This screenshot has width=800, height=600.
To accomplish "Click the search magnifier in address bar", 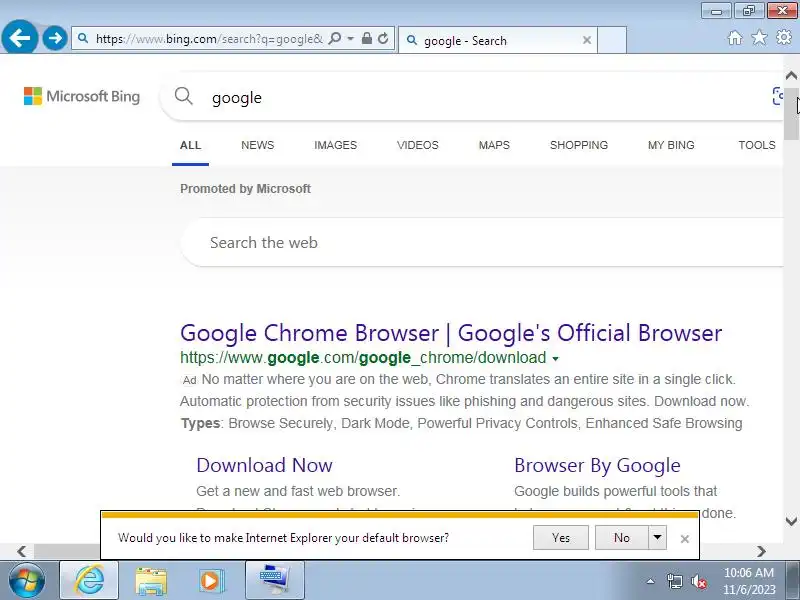I will (335, 39).
